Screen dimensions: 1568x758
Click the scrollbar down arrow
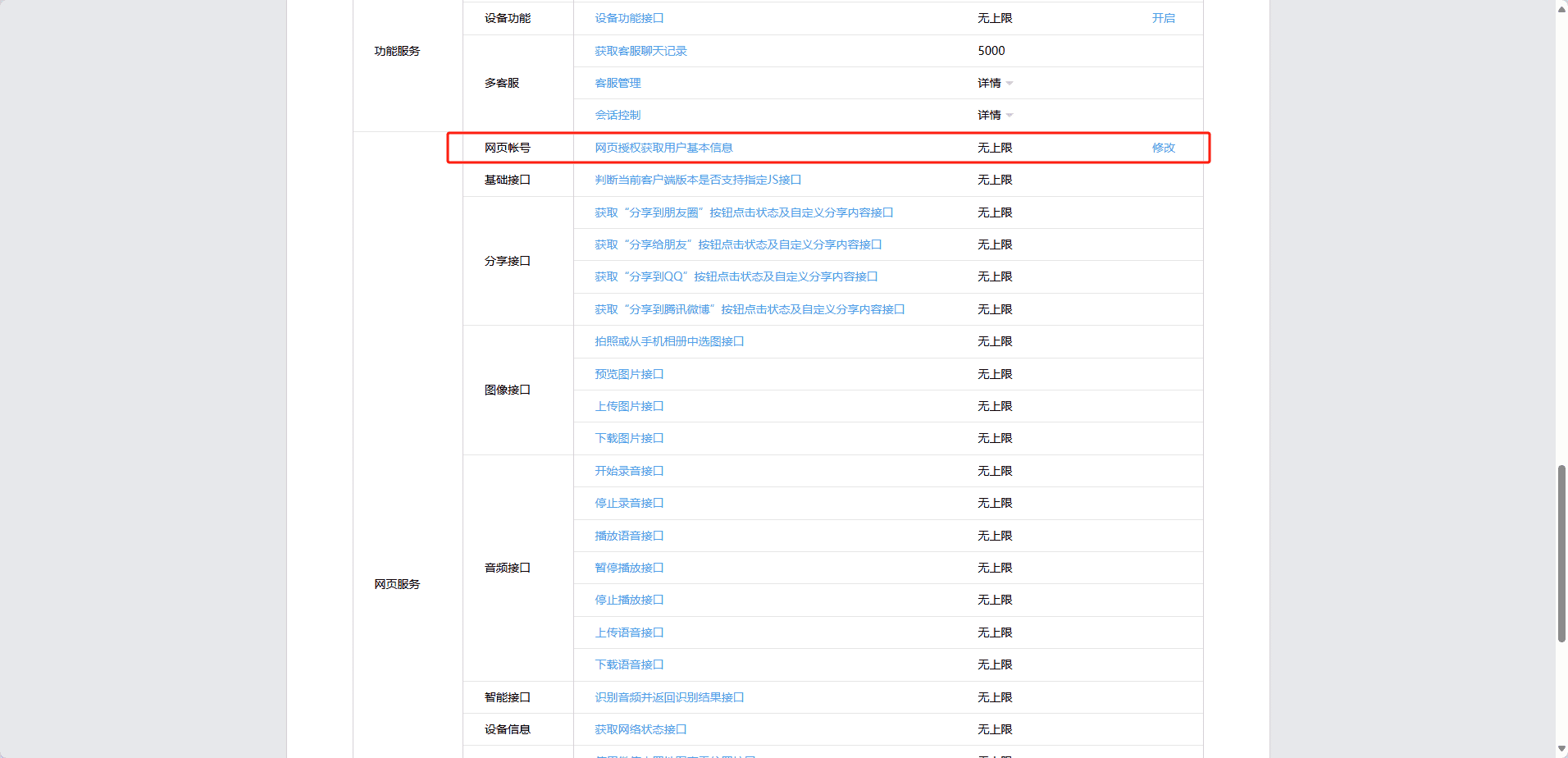[1561, 749]
